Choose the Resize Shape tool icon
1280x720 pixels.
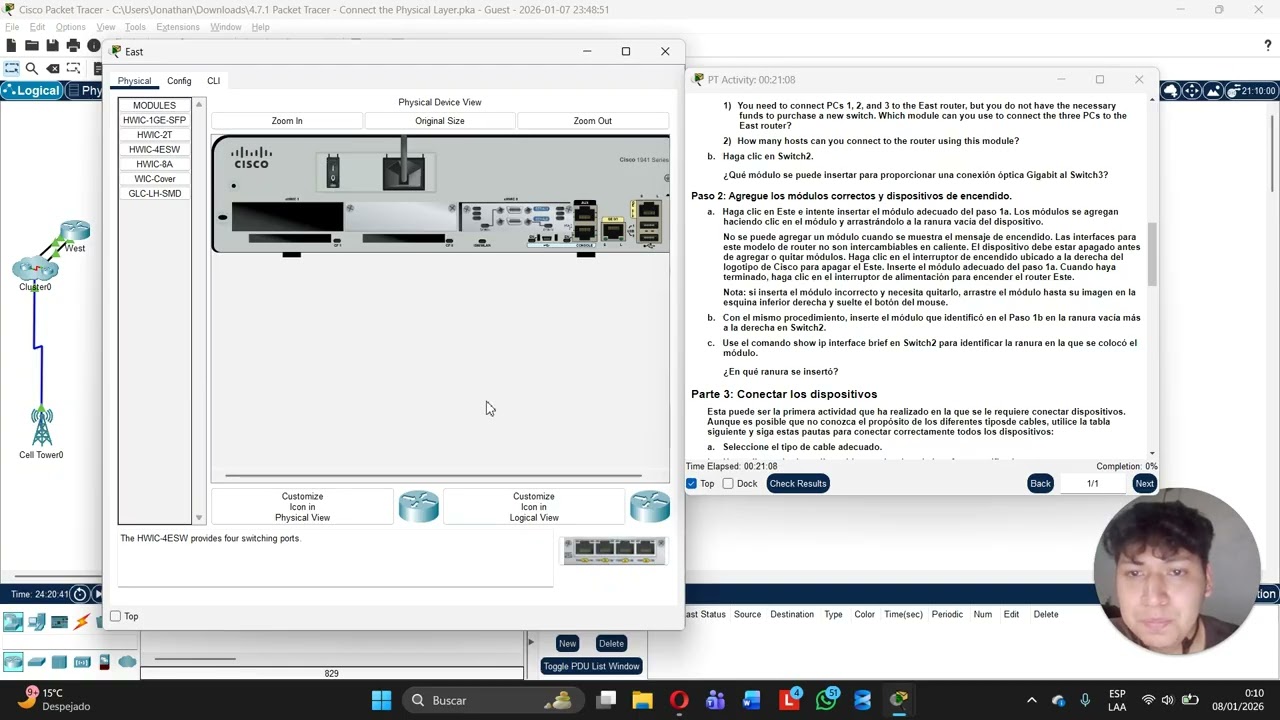click(74, 68)
